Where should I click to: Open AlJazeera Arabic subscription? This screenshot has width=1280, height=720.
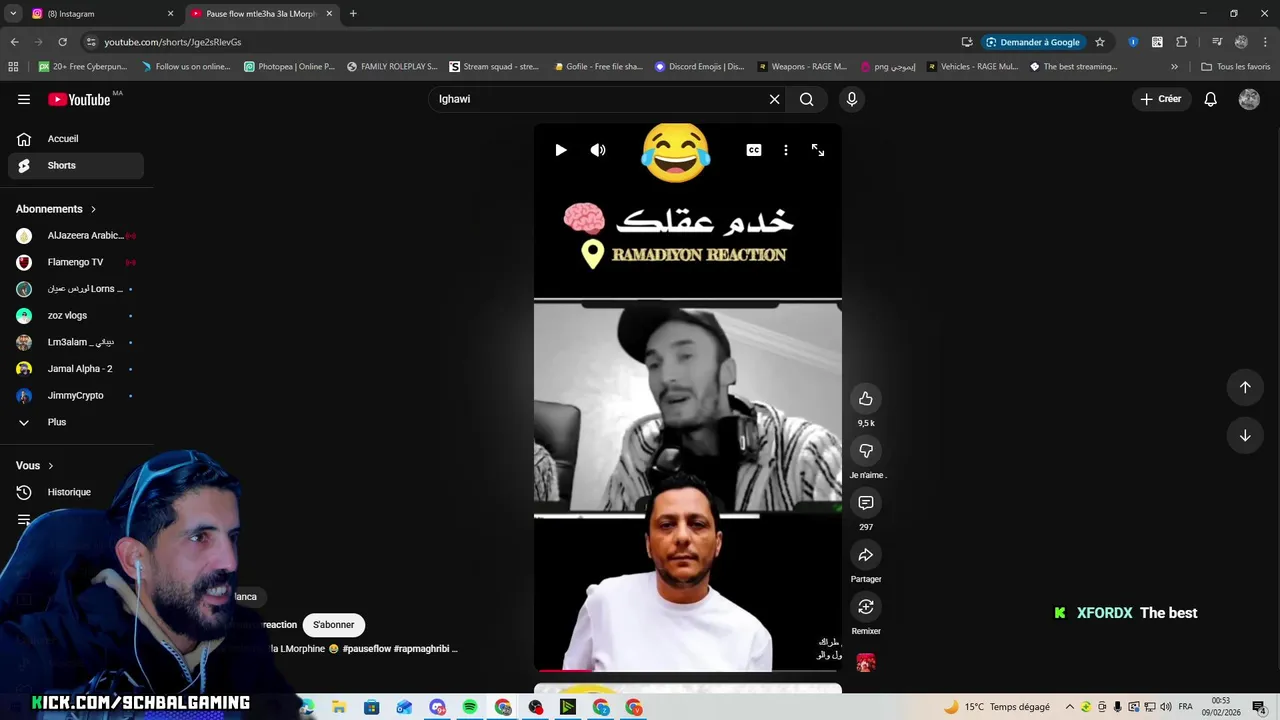click(x=76, y=236)
